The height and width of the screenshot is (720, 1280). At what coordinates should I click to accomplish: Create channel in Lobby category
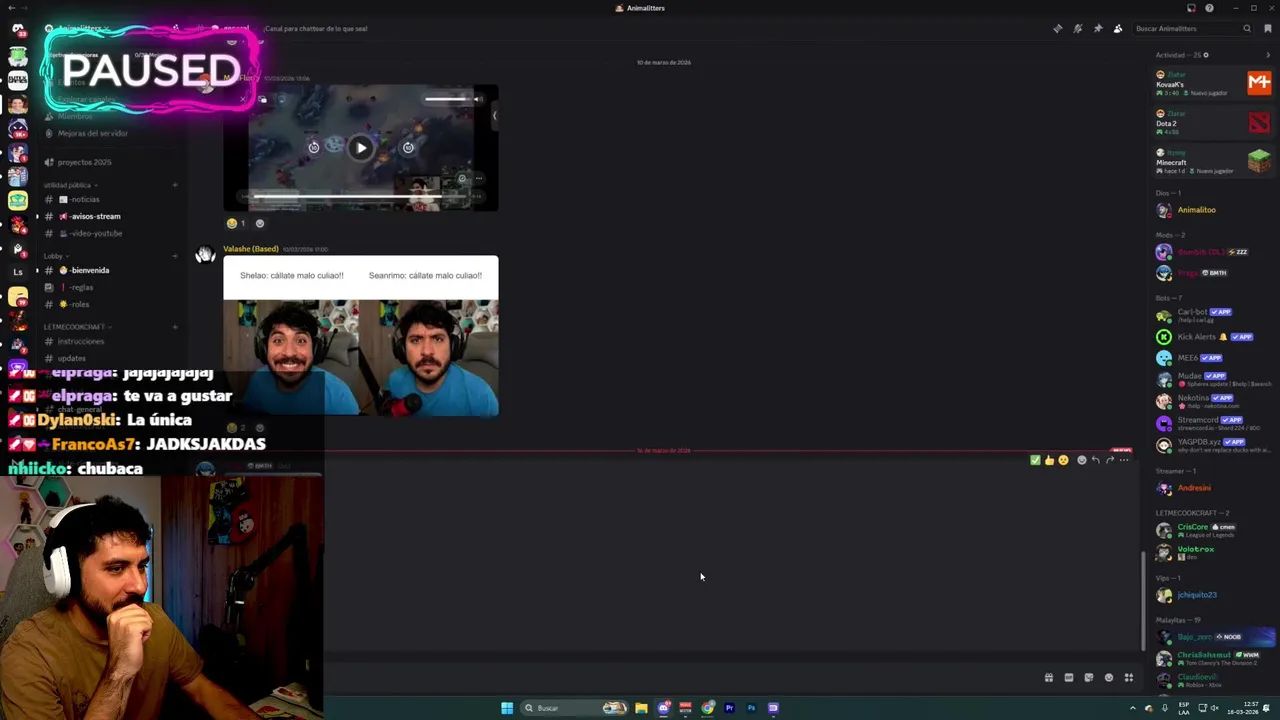tap(175, 256)
